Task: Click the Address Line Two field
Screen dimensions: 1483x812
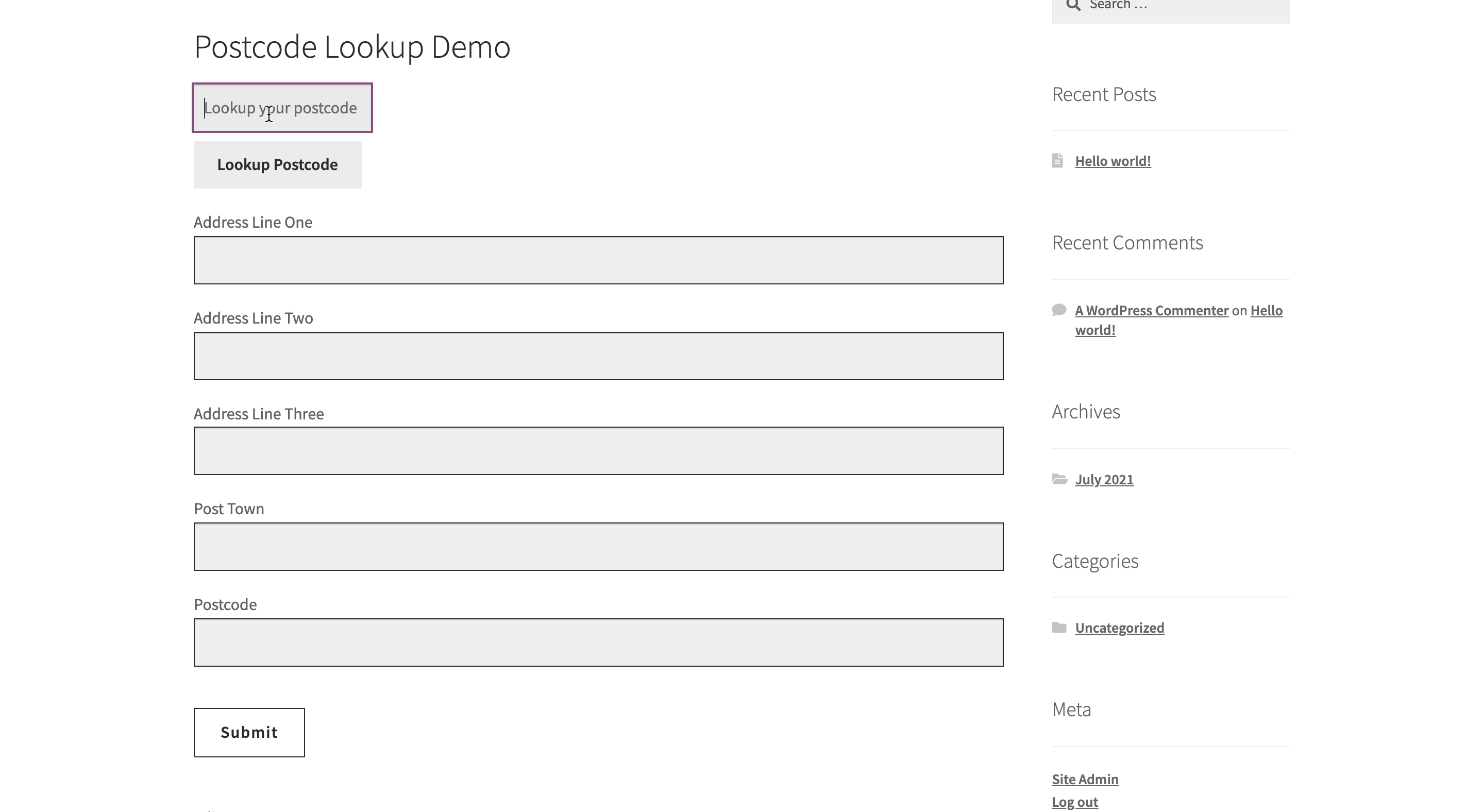Action: click(599, 356)
